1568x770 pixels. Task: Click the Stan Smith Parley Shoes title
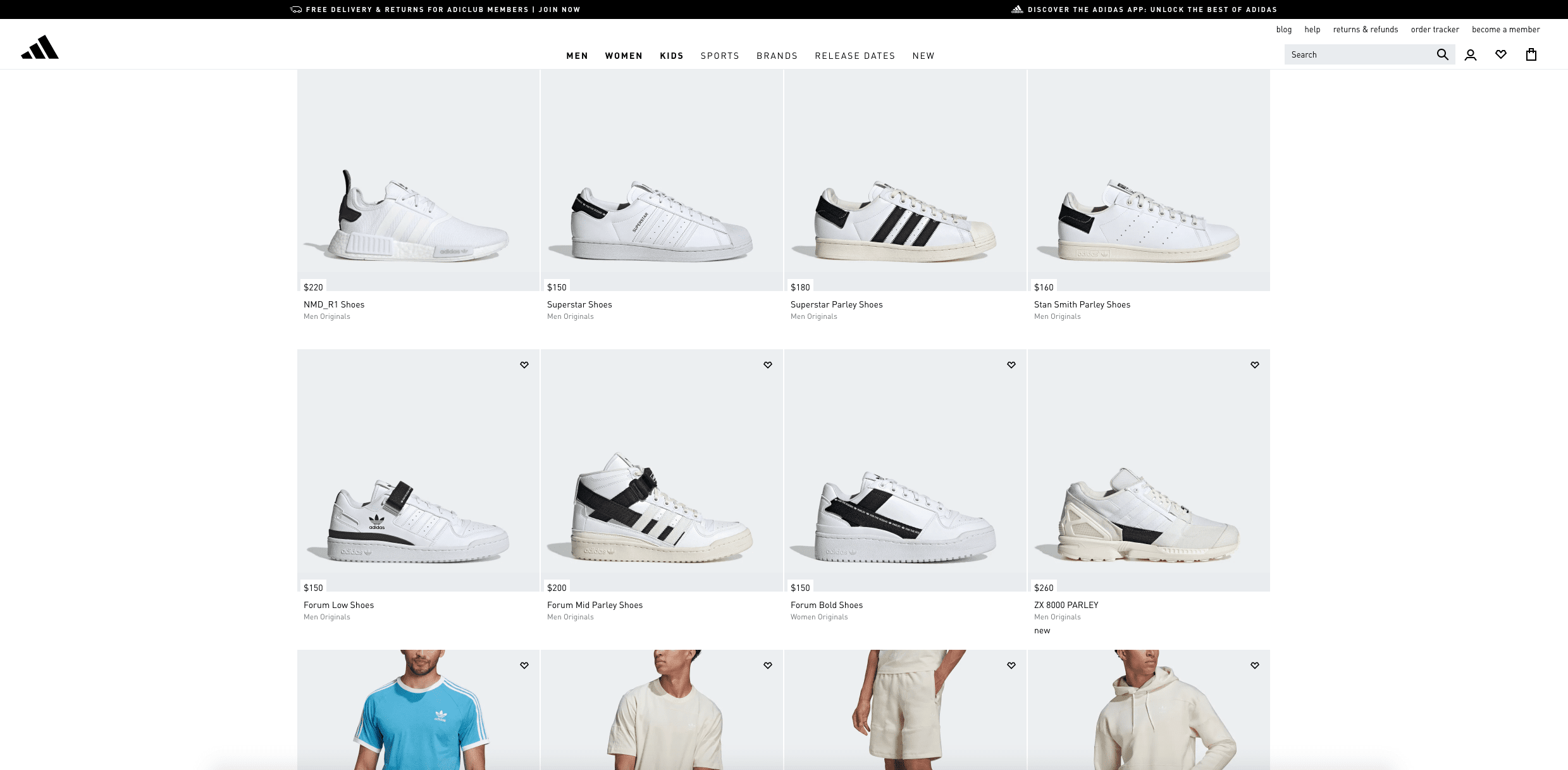(x=1082, y=305)
